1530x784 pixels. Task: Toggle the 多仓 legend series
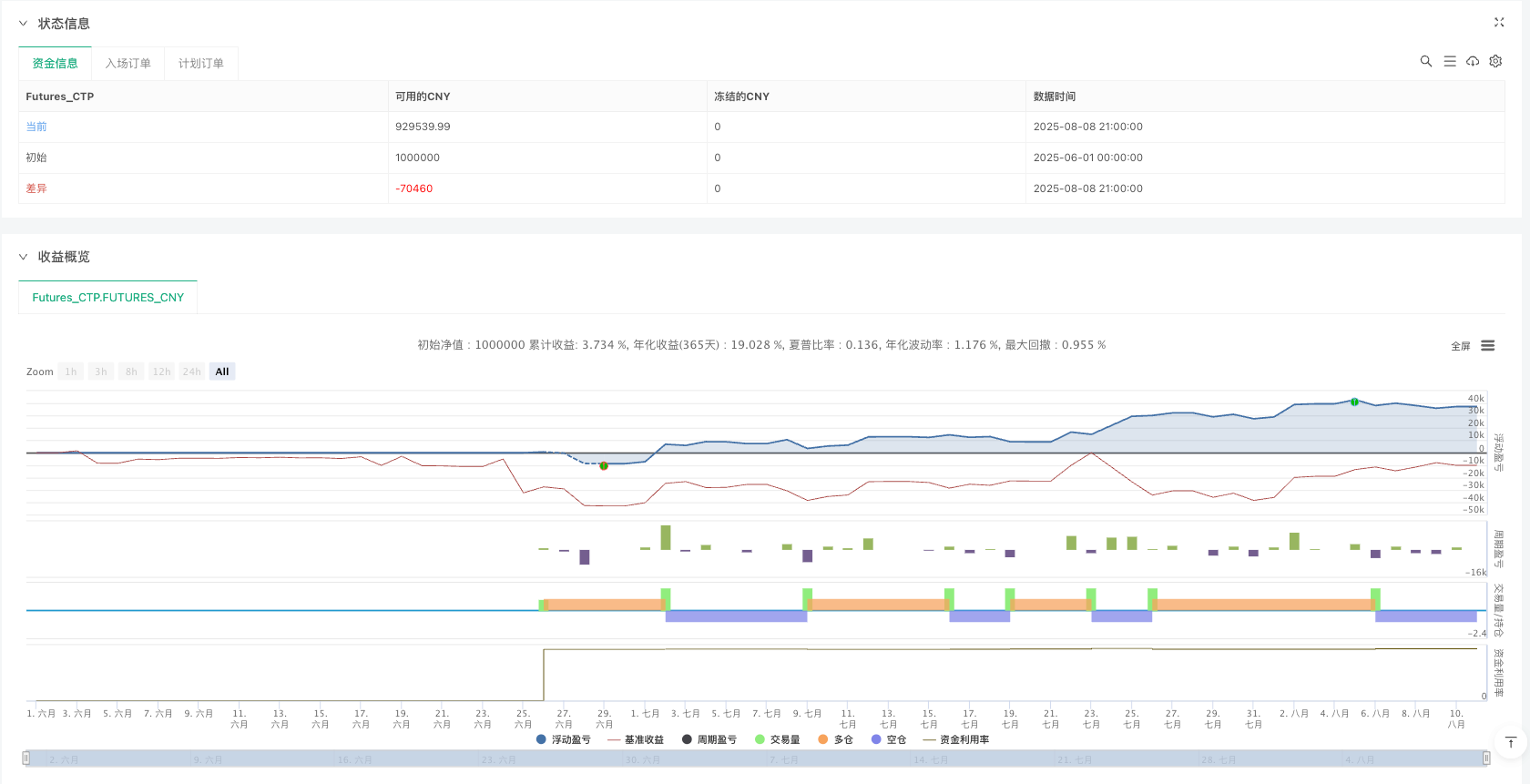point(836,739)
